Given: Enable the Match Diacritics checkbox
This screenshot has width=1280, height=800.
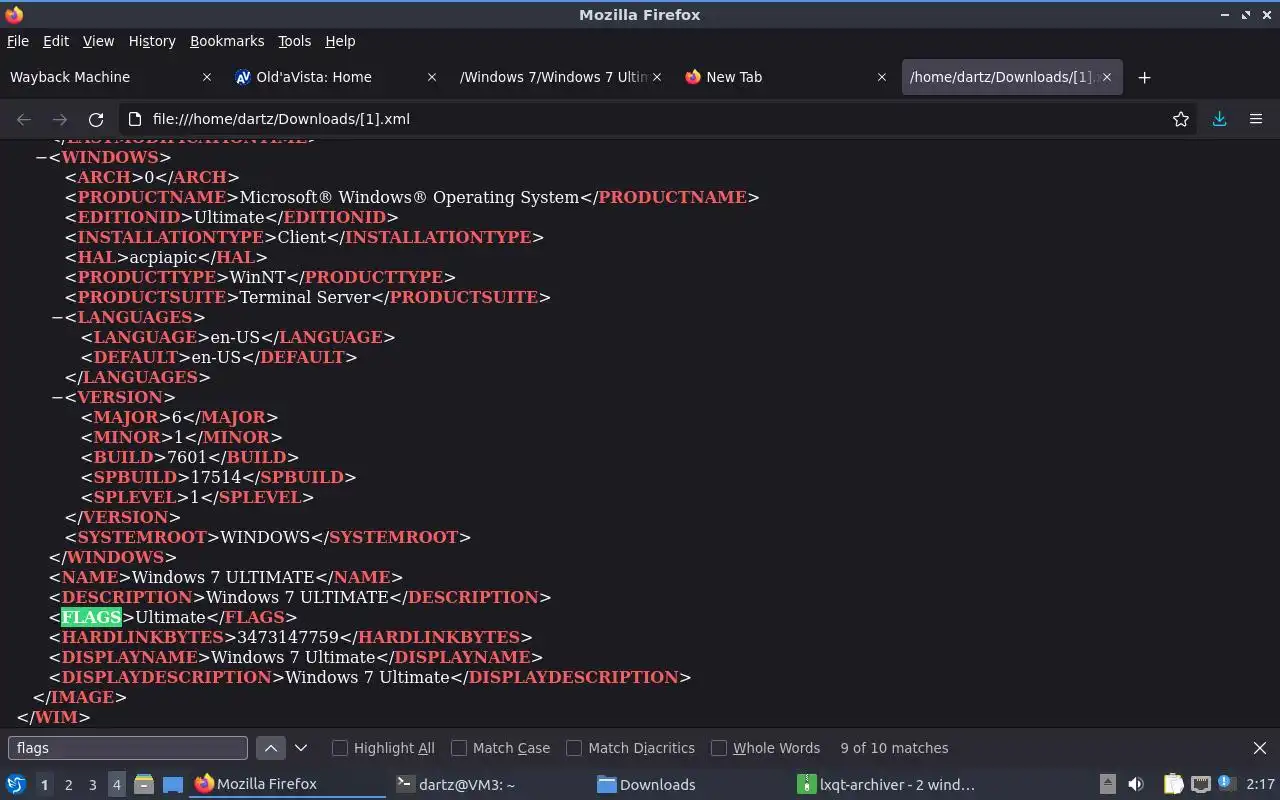Looking at the screenshot, I should point(574,748).
